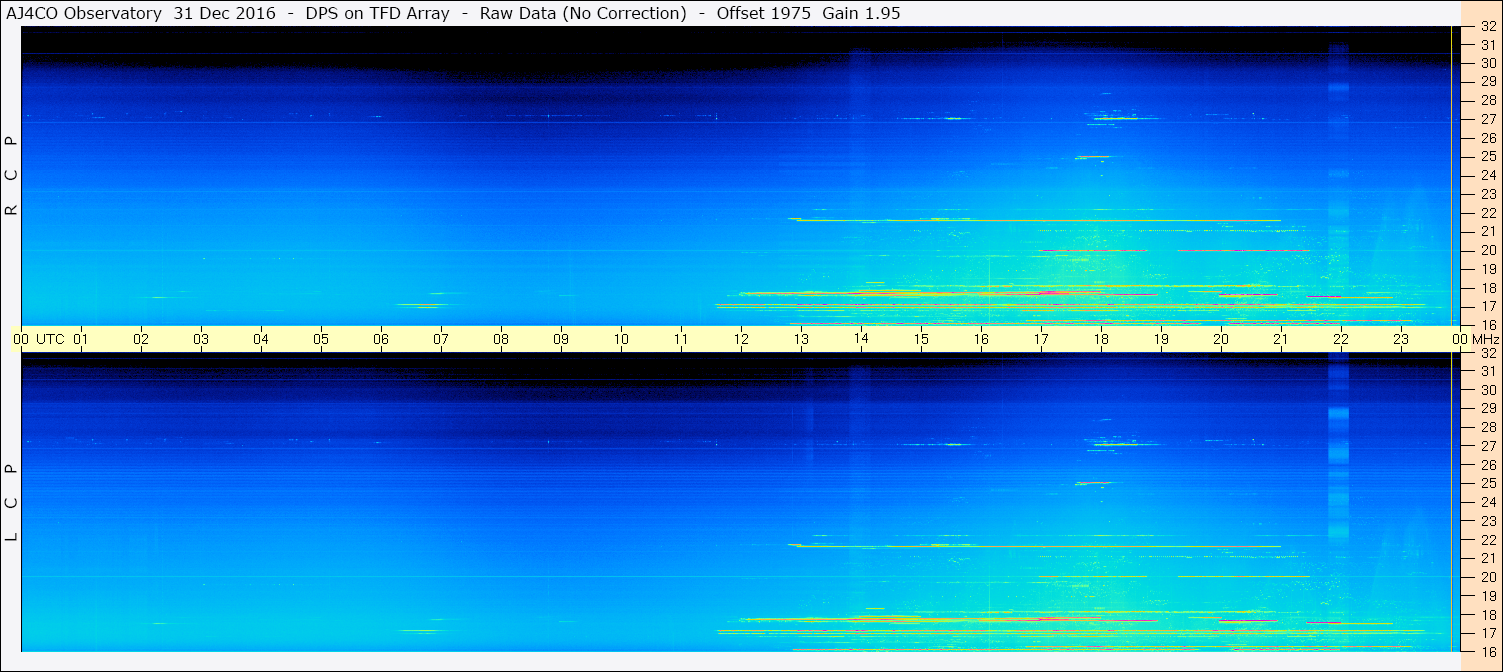1503x672 pixels.
Task: Click hour marker 02 on time axis
Action: [141, 340]
